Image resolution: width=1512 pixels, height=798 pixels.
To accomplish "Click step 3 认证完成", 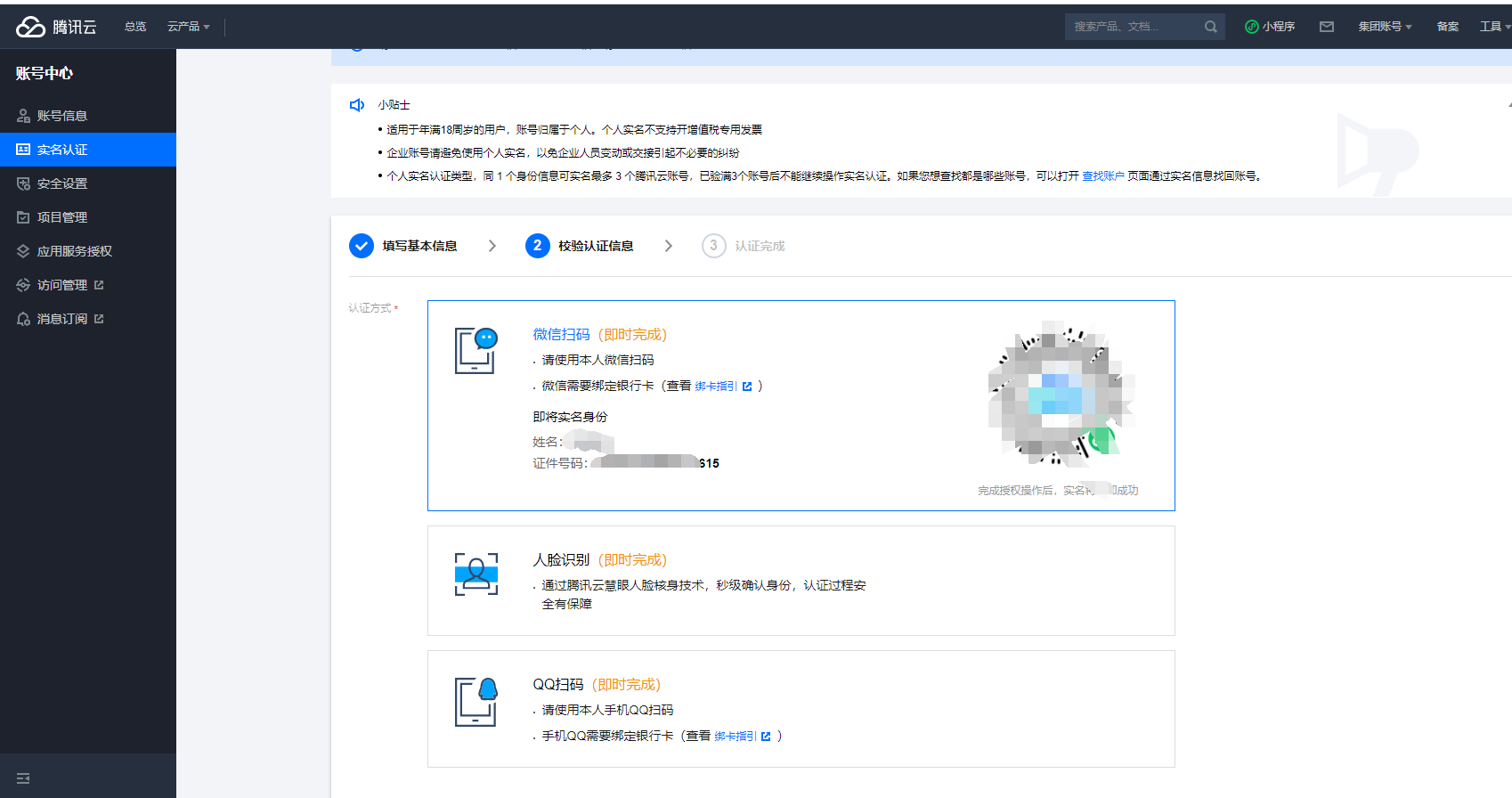I will tap(744, 246).
